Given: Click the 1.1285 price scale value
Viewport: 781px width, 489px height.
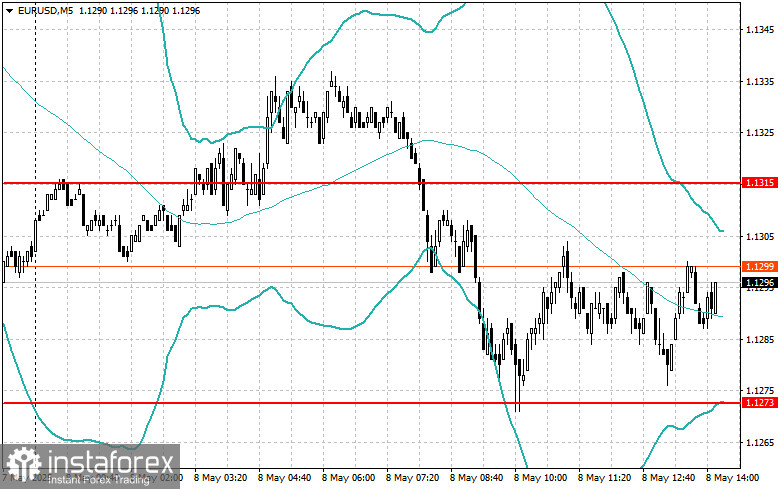Looking at the screenshot, I should coord(760,340).
